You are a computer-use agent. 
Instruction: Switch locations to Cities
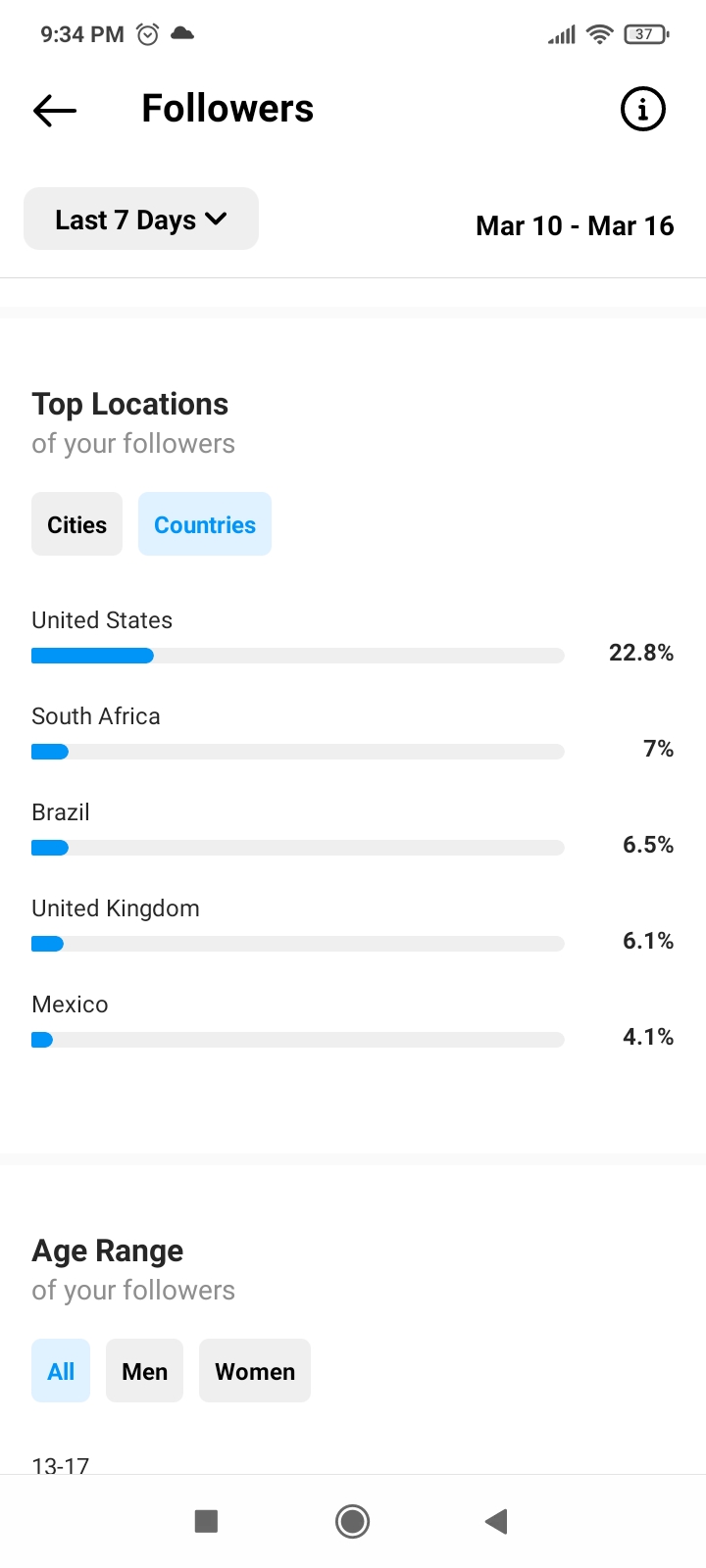click(76, 524)
